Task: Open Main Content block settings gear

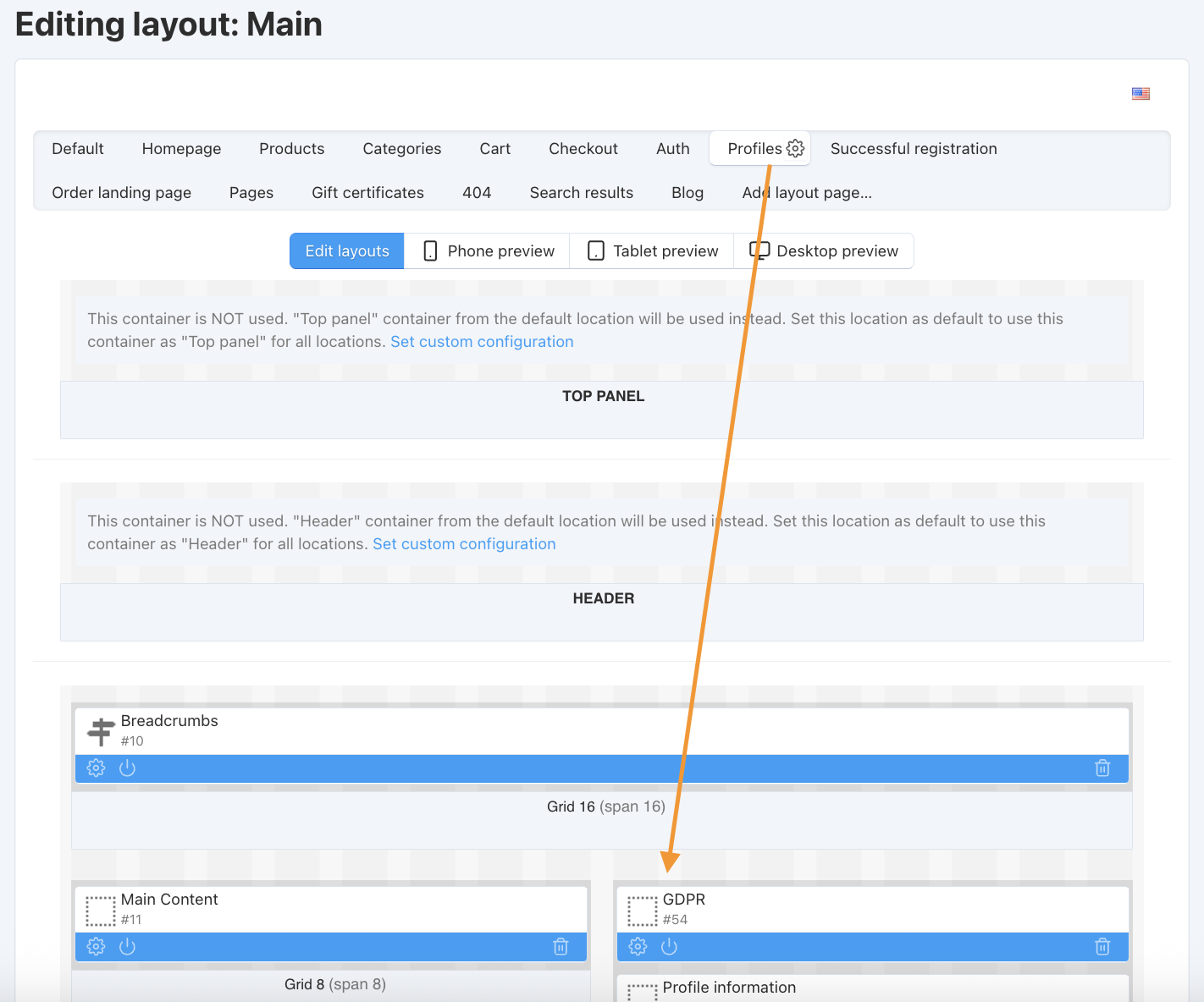Action: [x=97, y=947]
